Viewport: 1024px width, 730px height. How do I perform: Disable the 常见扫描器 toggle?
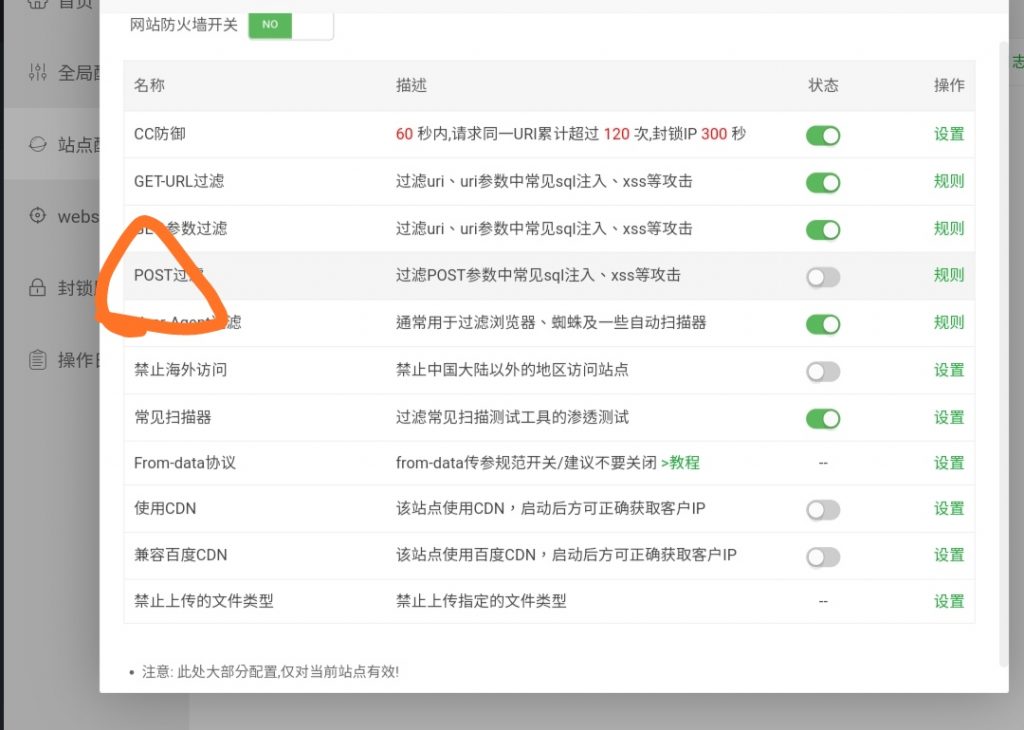(823, 418)
